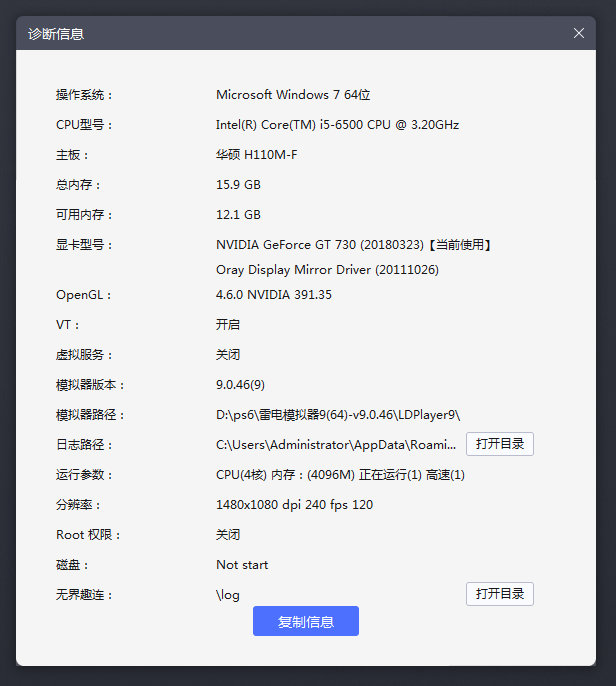Click the Intel Core i5-6500 CPU text
616x686 pixels.
click(337, 125)
